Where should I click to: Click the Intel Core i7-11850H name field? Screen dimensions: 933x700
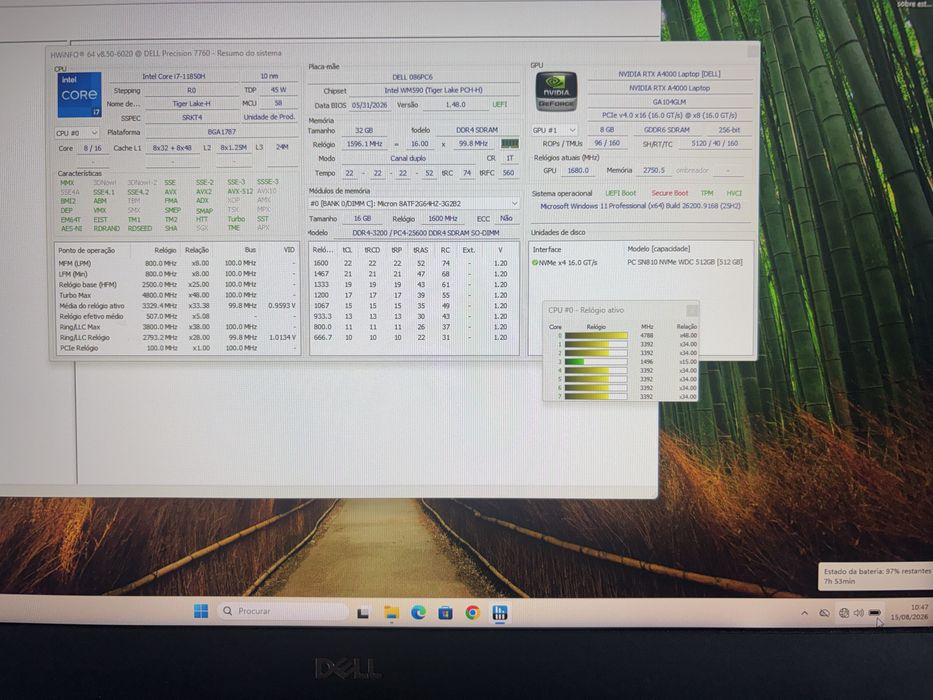point(174,76)
